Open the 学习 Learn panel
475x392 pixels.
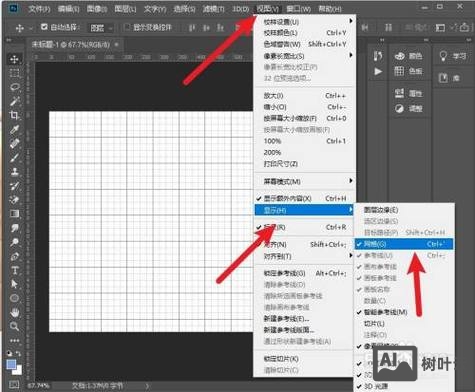click(x=452, y=56)
